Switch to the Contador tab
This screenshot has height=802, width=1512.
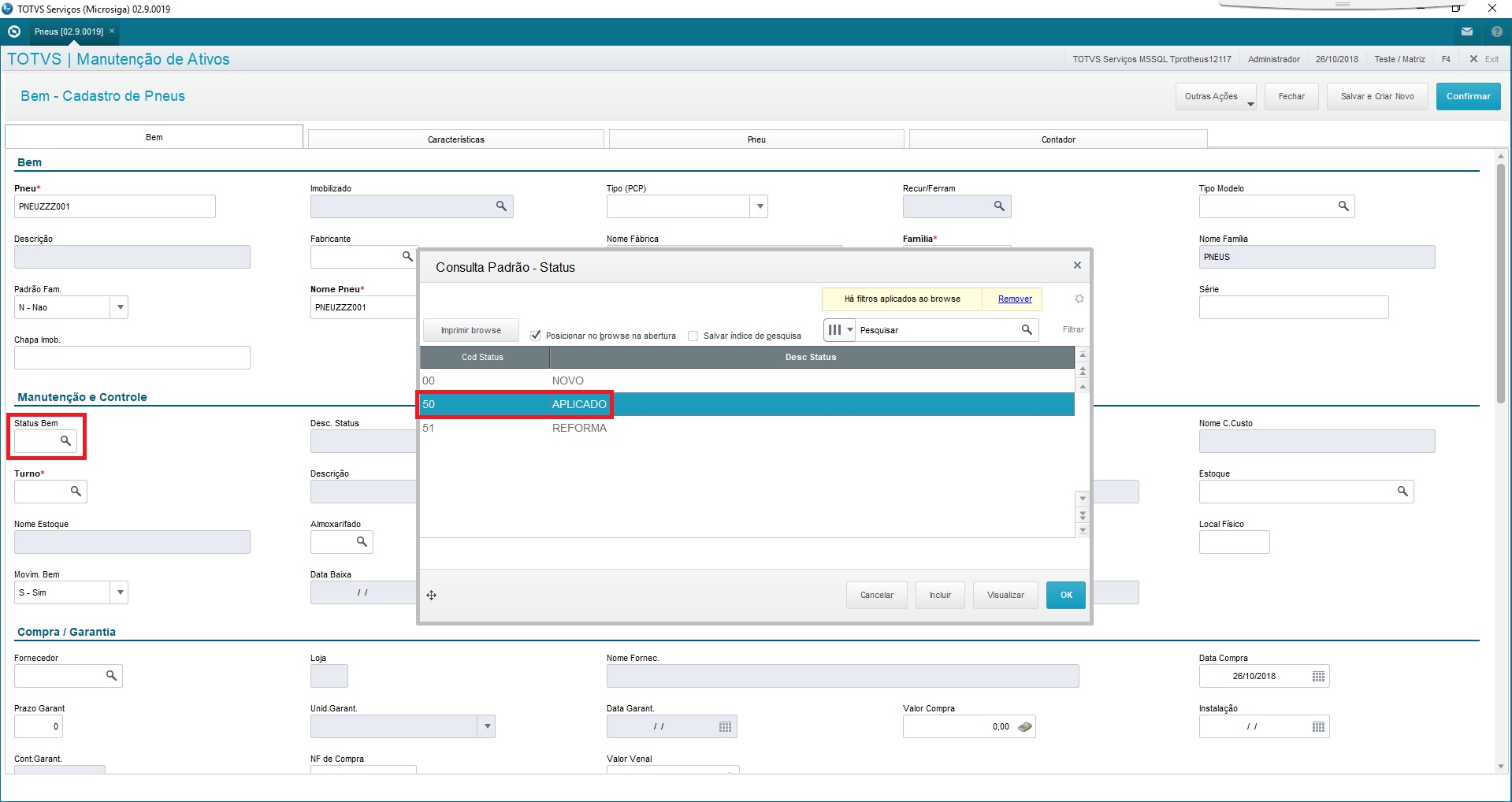[x=1058, y=139]
